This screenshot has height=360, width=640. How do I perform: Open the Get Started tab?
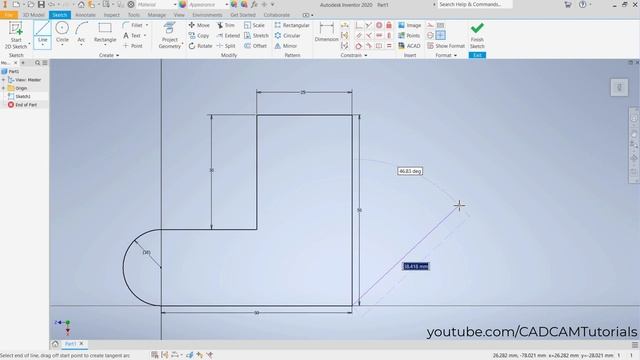pyautogui.click(x=243, y=15)
